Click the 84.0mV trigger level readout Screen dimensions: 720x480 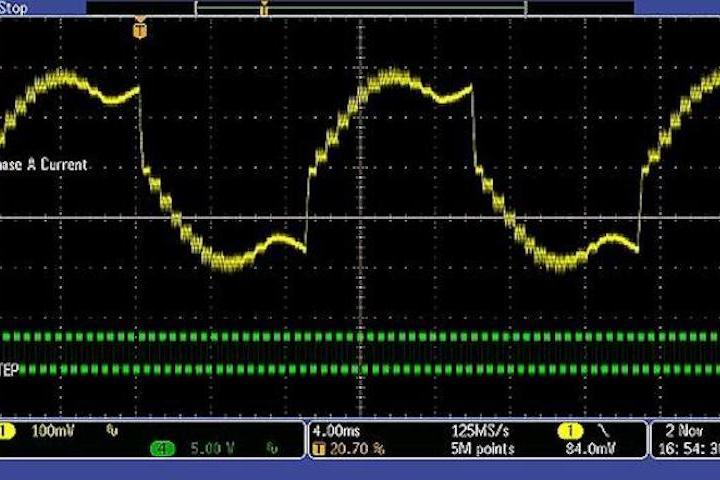(x=590, y=449)
